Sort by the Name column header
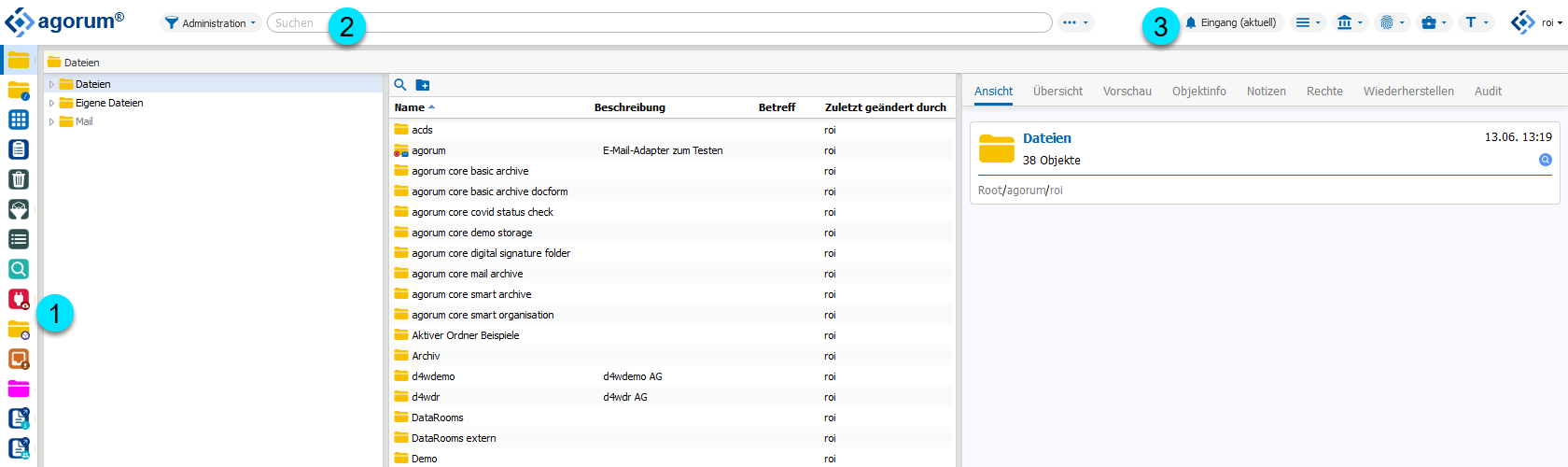Screen dimensions: 1568x467 (x=410, y=107)
